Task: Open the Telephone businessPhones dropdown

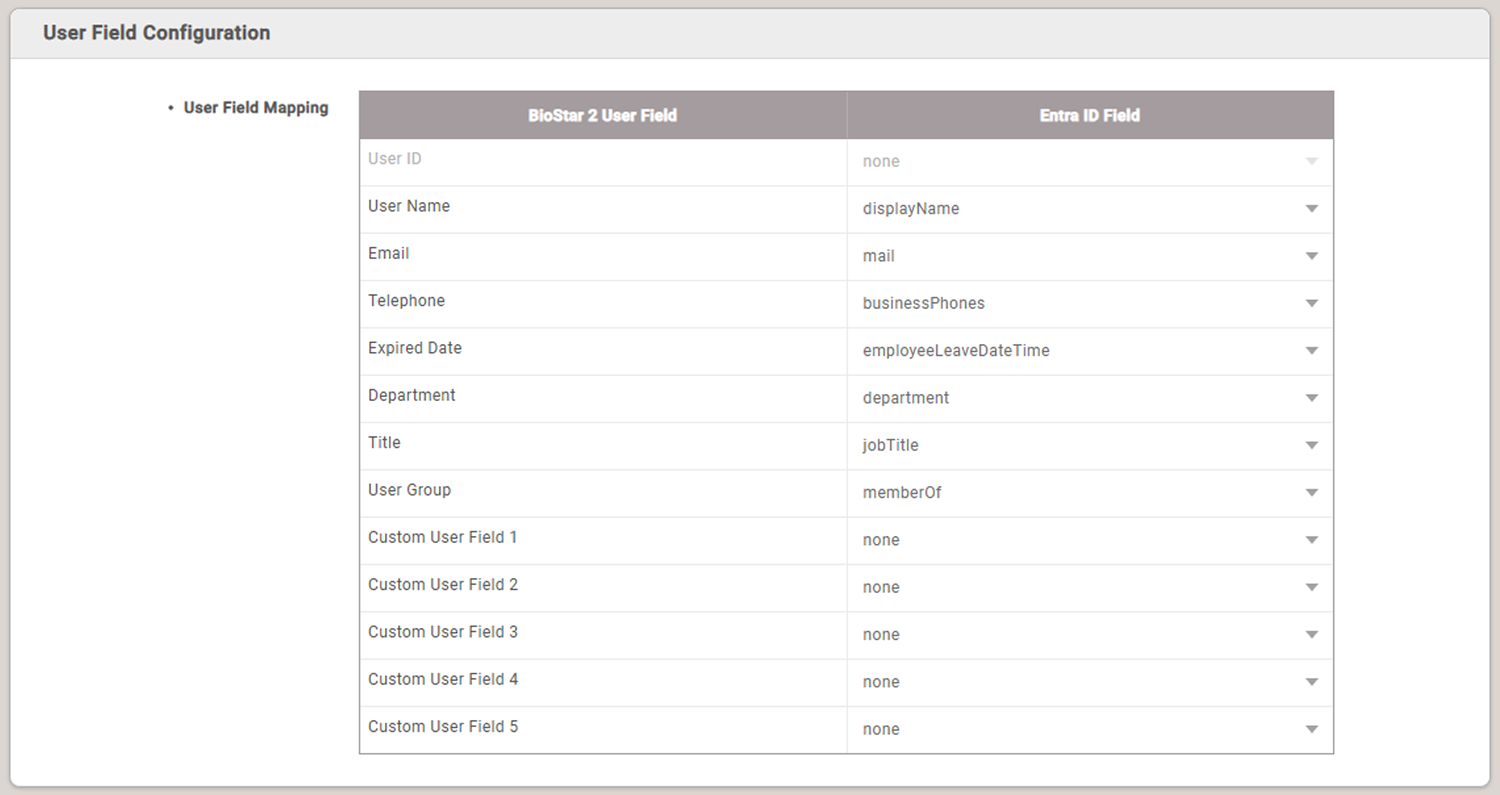Action: pos(1090,303)
